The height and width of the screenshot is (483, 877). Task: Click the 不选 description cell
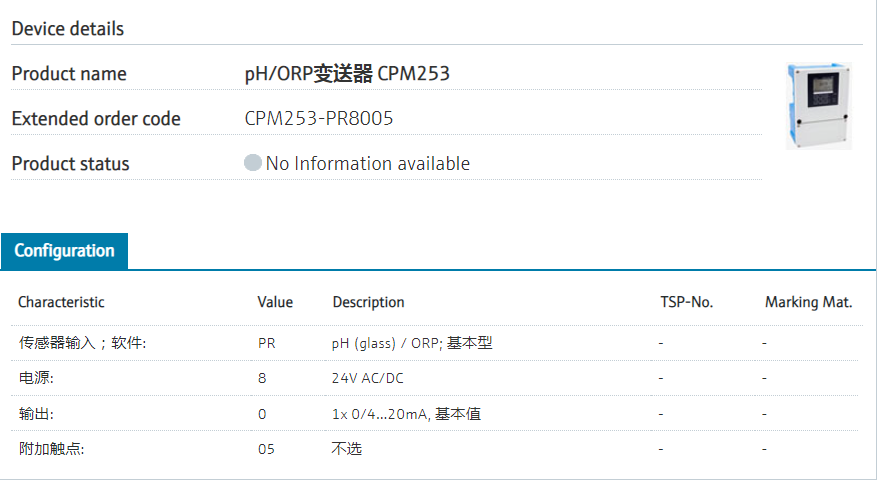pyautogui.click(x=346, y=449)
